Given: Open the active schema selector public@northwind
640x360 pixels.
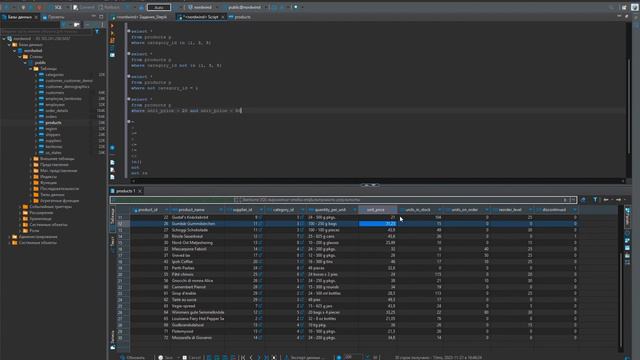Looking at the screenshot, I should click(x=242, y=7).
